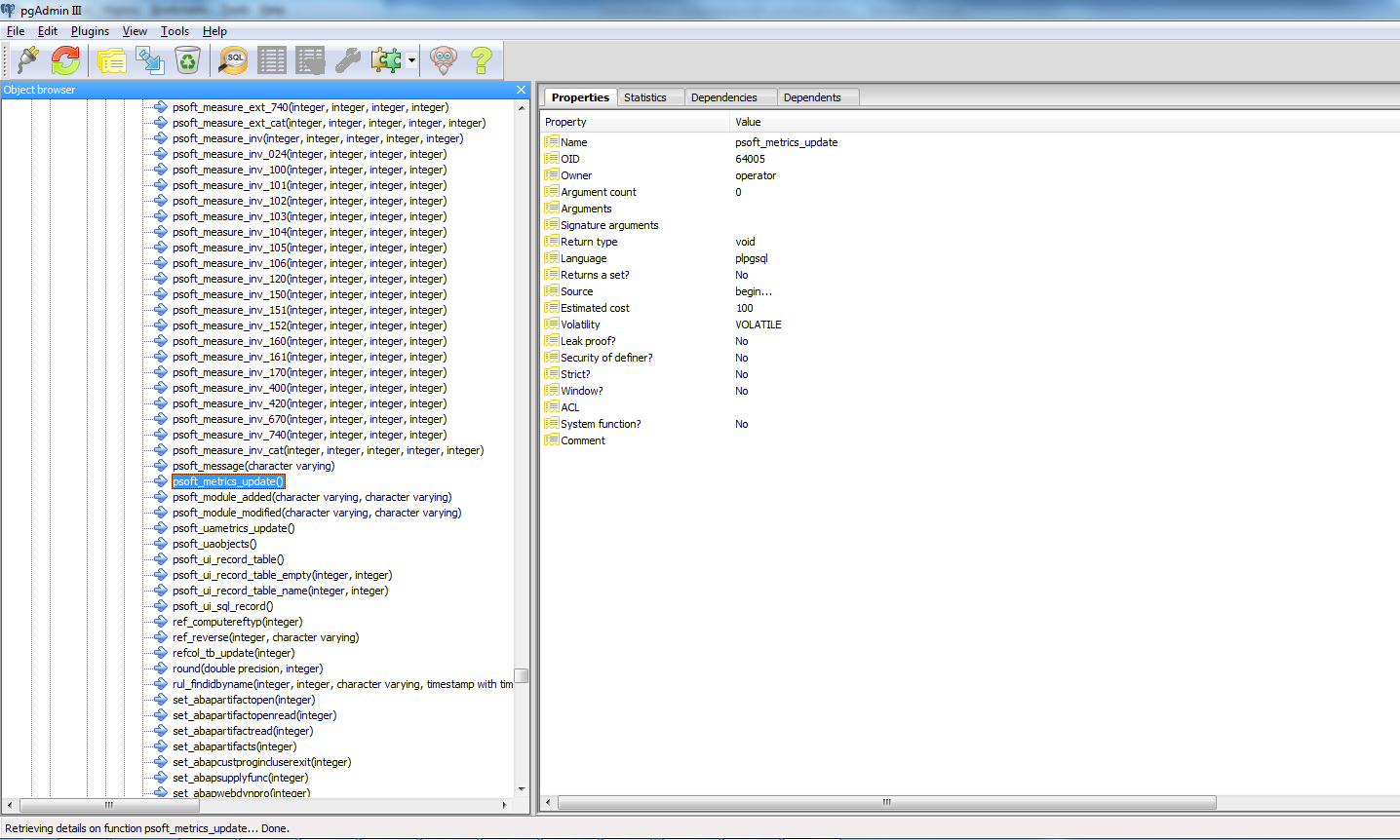Image resolution: width=1400 pixels, height=840 pixels.
Task: Select the Source property row label
Action: click(x=576, y=291)
